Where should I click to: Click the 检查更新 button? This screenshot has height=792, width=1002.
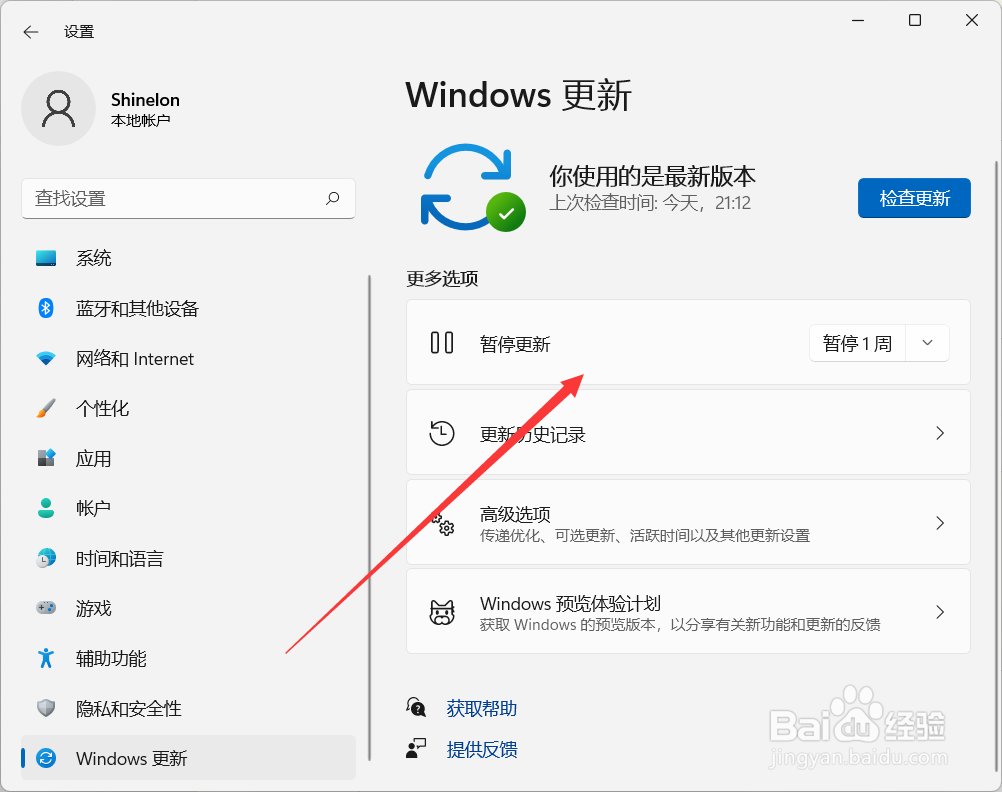(914, 198)
